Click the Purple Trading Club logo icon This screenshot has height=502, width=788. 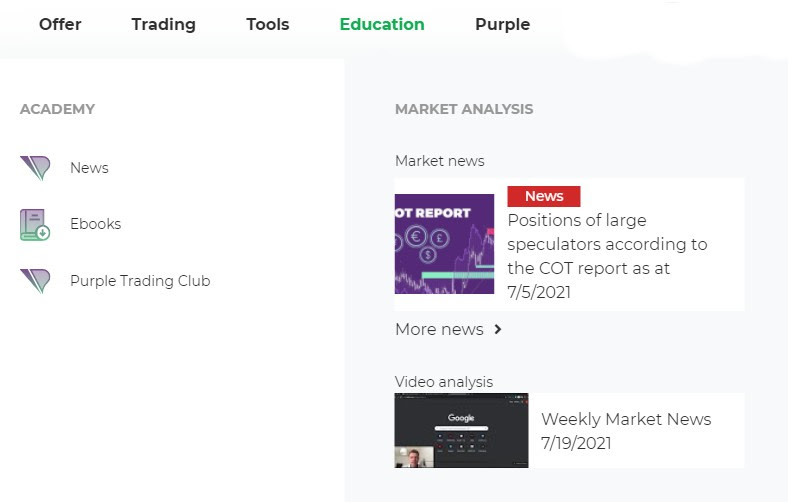tap(35, 281)
